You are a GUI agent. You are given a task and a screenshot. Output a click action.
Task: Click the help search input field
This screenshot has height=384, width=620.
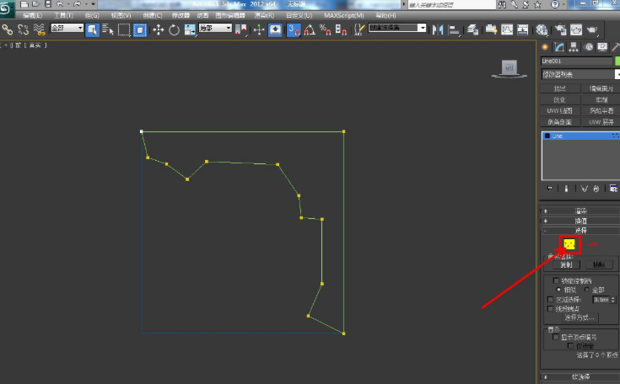pos(452,5)
